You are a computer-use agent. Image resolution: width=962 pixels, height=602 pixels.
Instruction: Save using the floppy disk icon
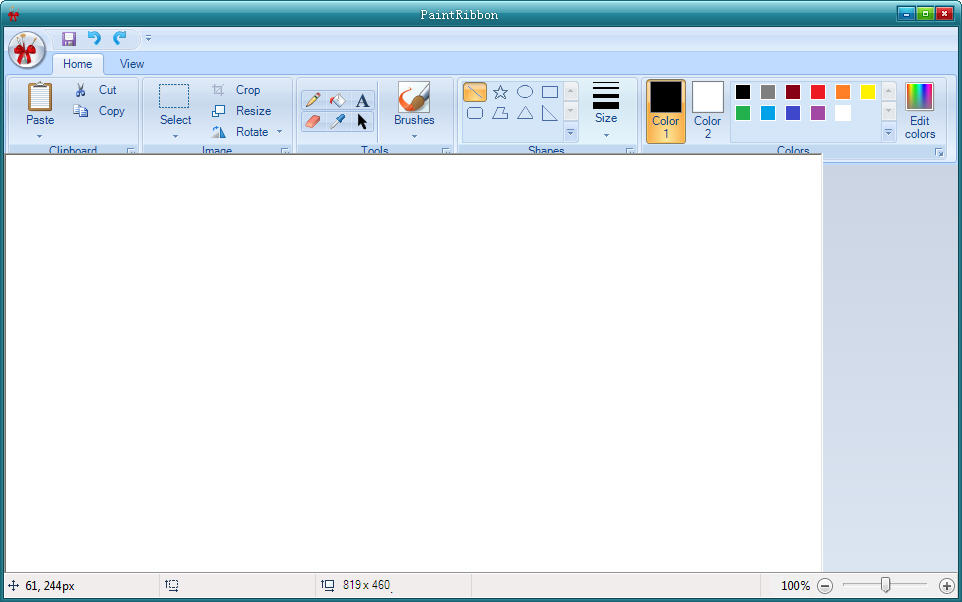(x=69, y=39)
